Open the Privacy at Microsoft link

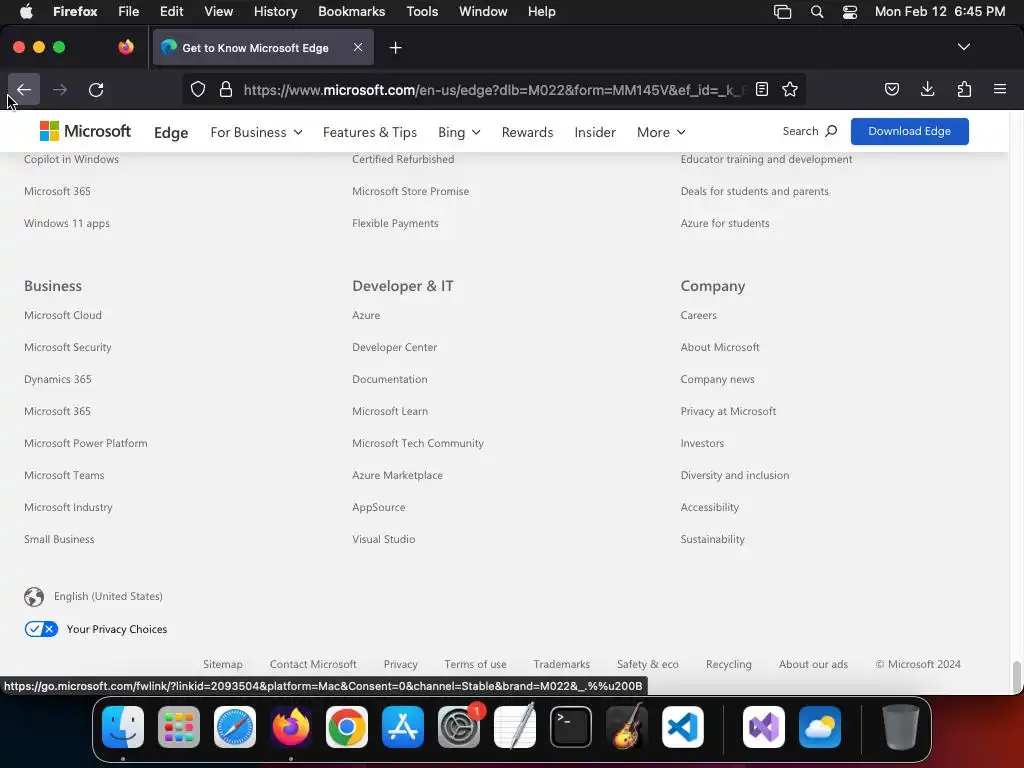pyautogui.click(x=728, y=411)
